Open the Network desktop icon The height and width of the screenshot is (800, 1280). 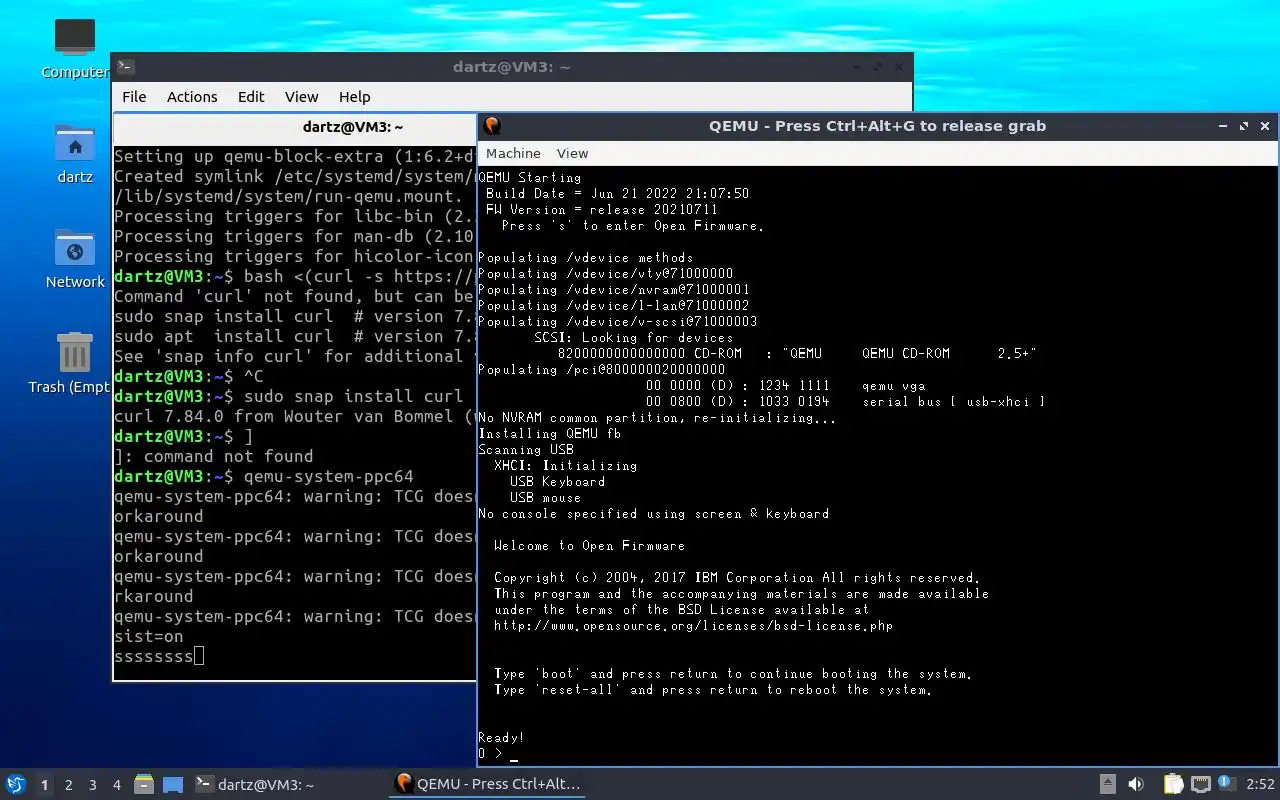click(x=75, y=249)
